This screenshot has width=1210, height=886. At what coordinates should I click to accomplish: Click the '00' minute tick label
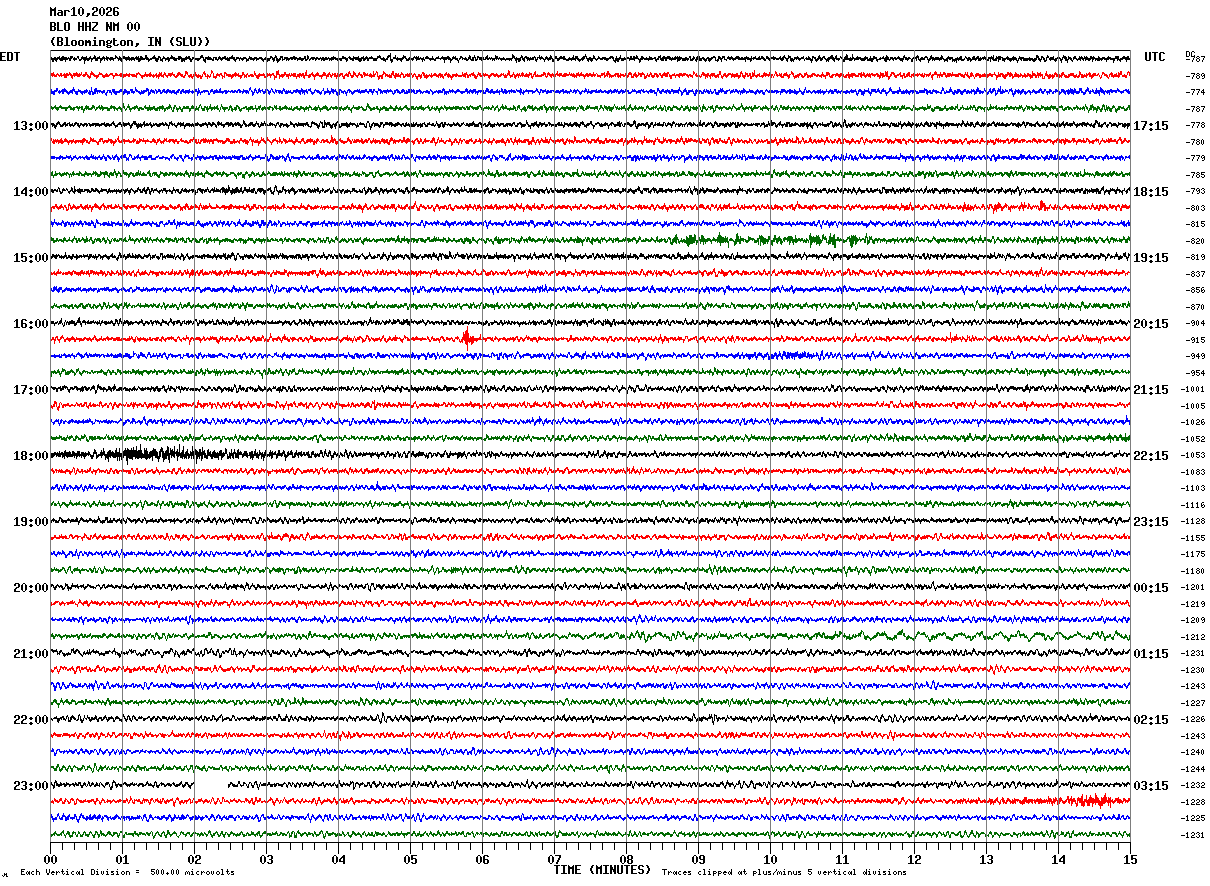(50, 859)
